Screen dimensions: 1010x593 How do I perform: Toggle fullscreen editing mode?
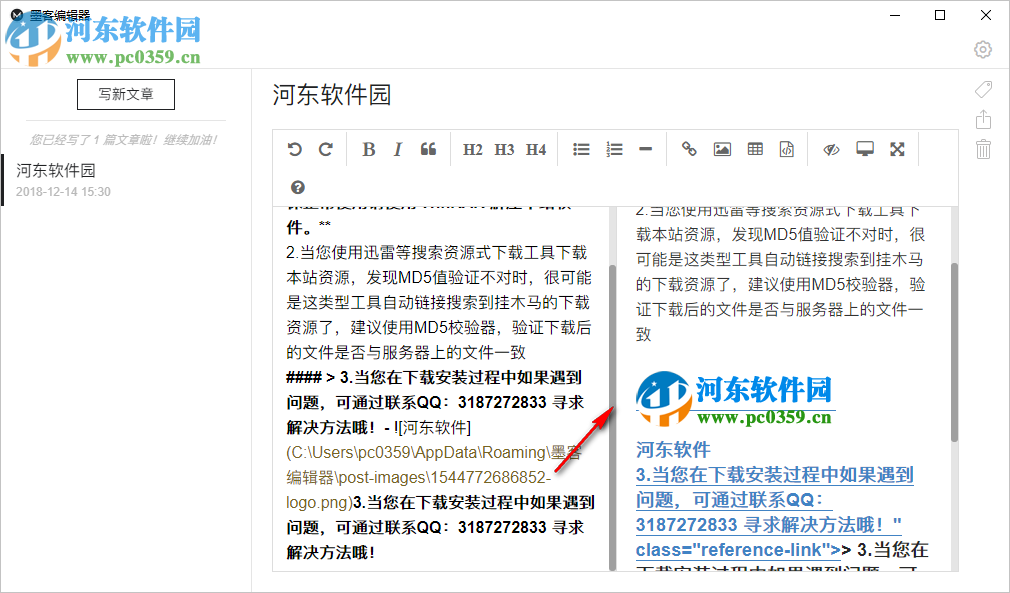(897, 149)
